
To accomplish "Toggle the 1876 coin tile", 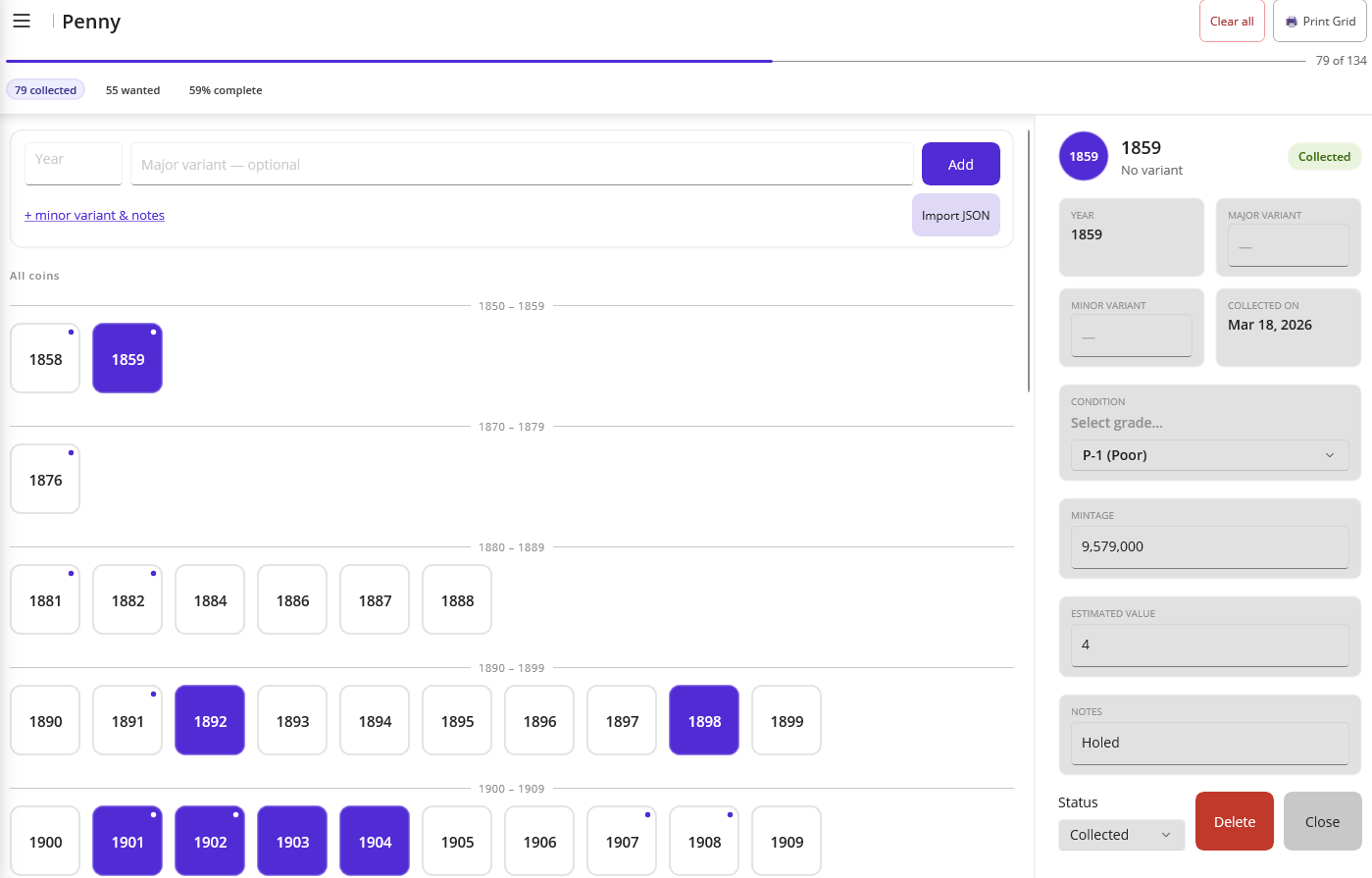I will [45, 479].
